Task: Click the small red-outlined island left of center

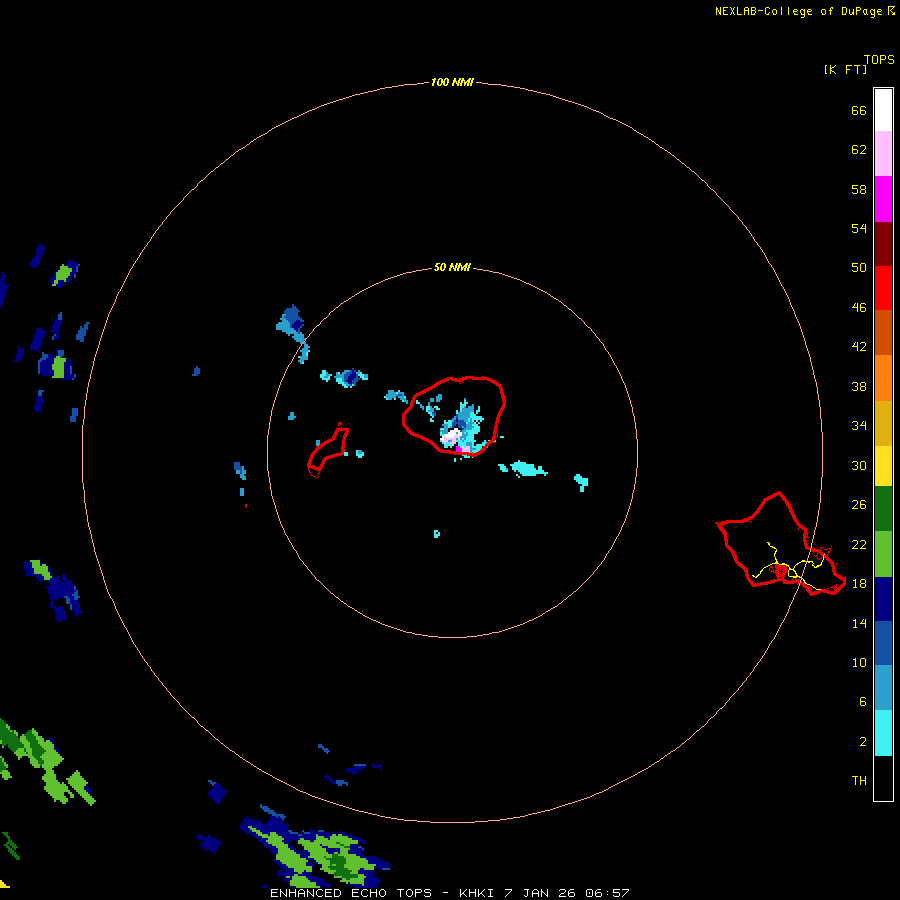Action: tap(328, 452)
